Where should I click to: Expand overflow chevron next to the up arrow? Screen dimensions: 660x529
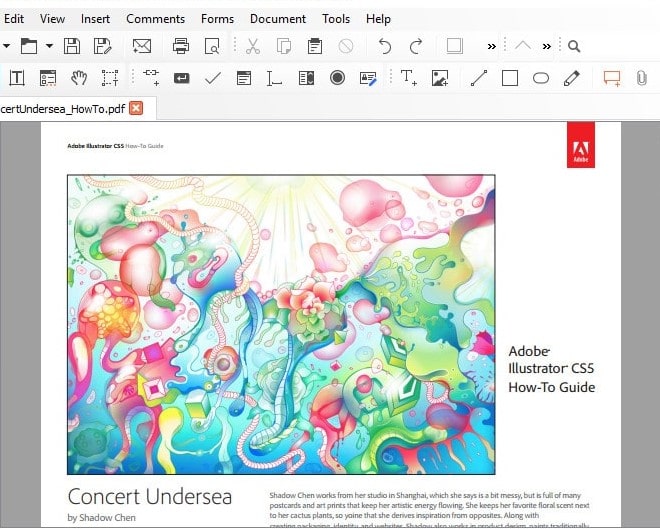point(547,46)
